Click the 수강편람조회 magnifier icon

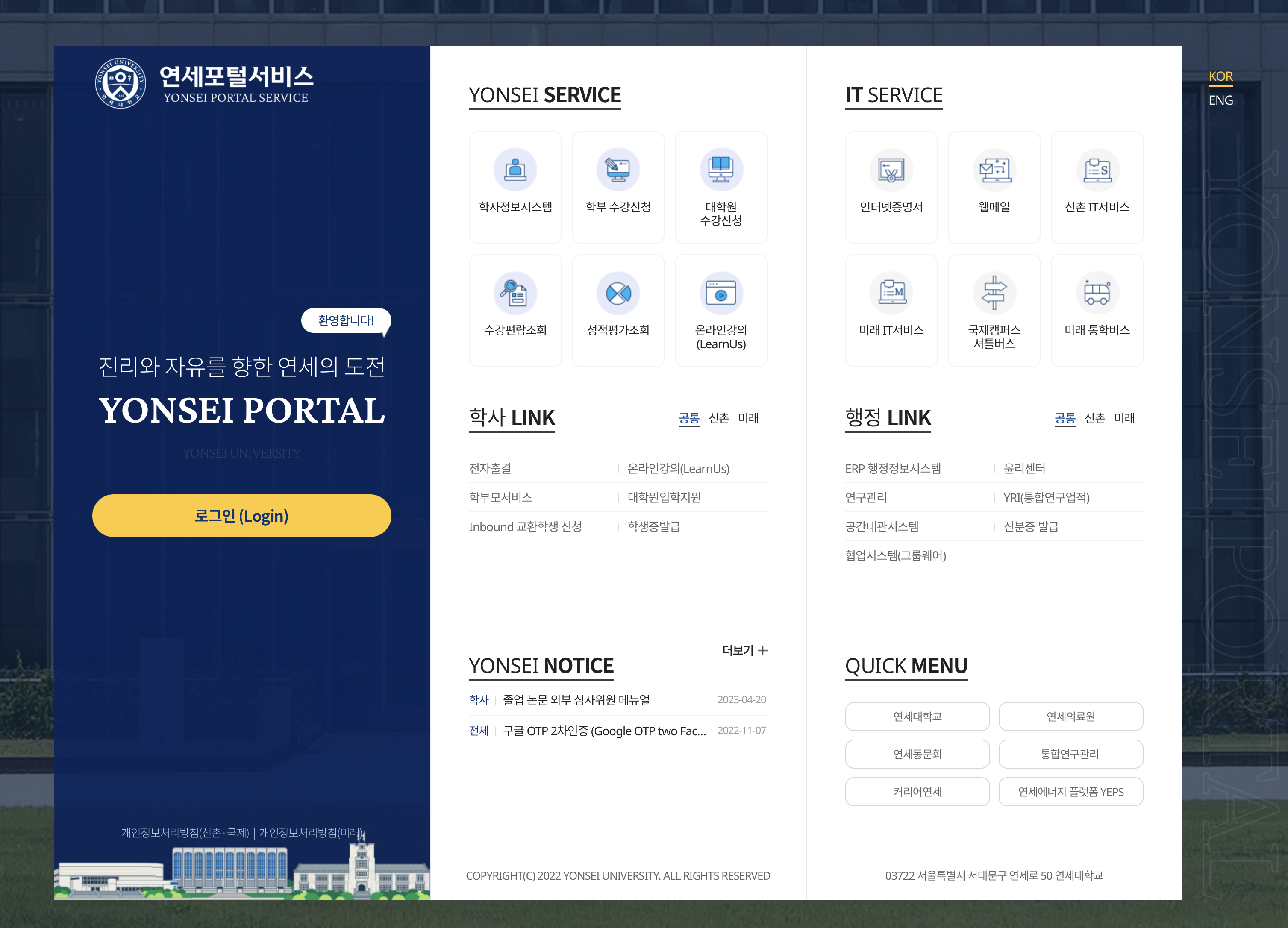point(515,309)
